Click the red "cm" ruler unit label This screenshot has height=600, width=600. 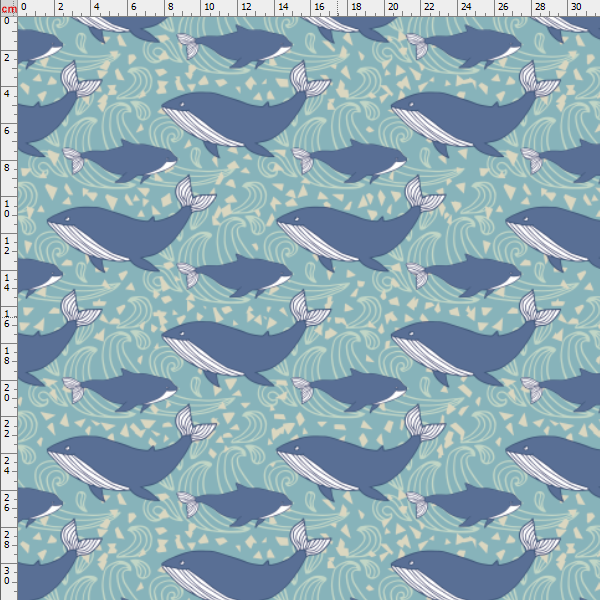[9, 9]
